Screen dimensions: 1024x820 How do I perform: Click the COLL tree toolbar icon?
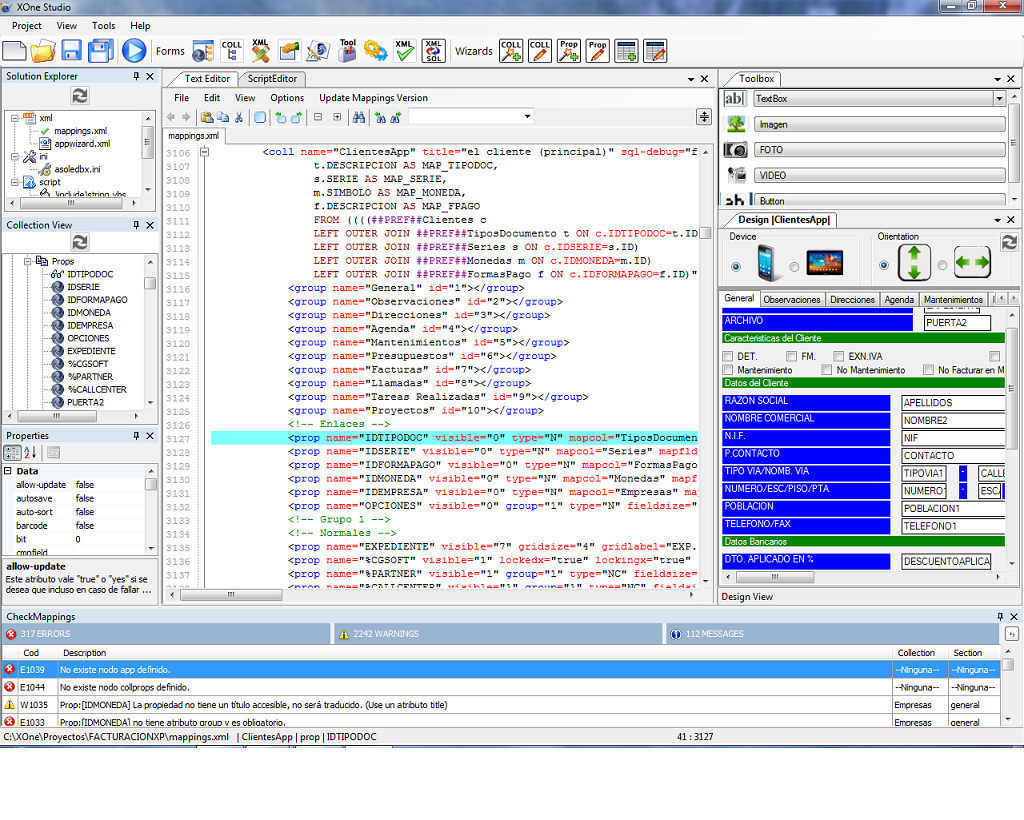(x=232, y=51)
